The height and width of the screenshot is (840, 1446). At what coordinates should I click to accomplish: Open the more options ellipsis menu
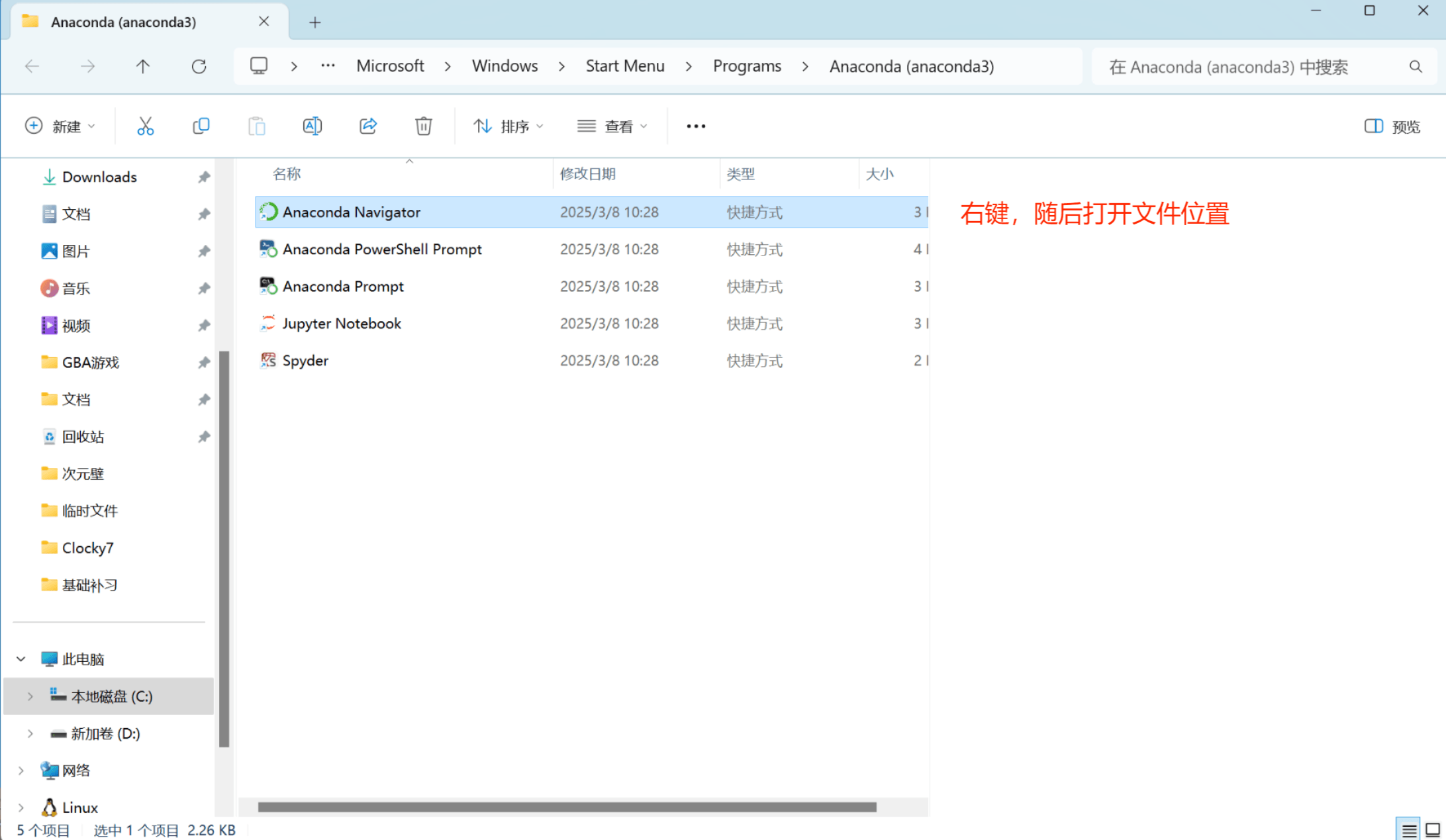coord(696,126)
